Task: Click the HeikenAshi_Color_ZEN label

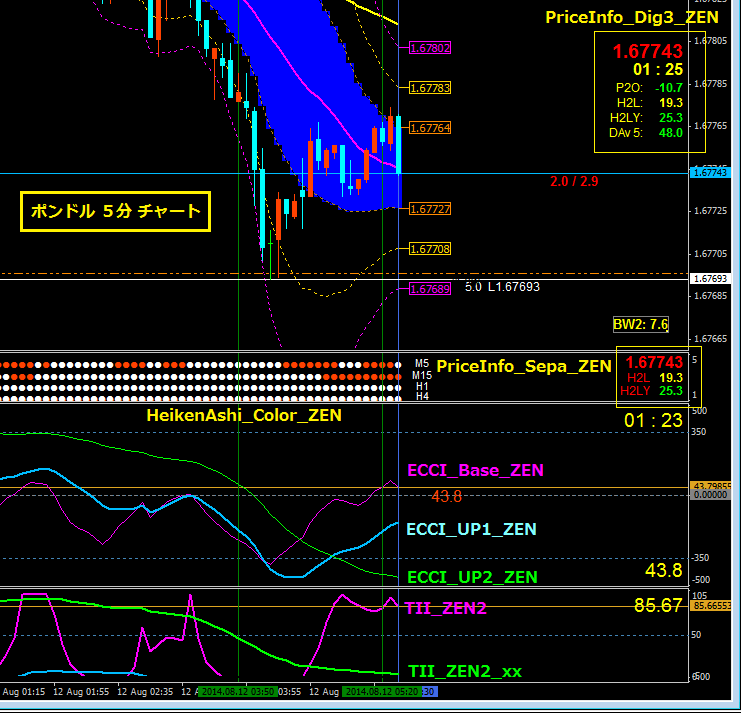Action: point(244,415)
